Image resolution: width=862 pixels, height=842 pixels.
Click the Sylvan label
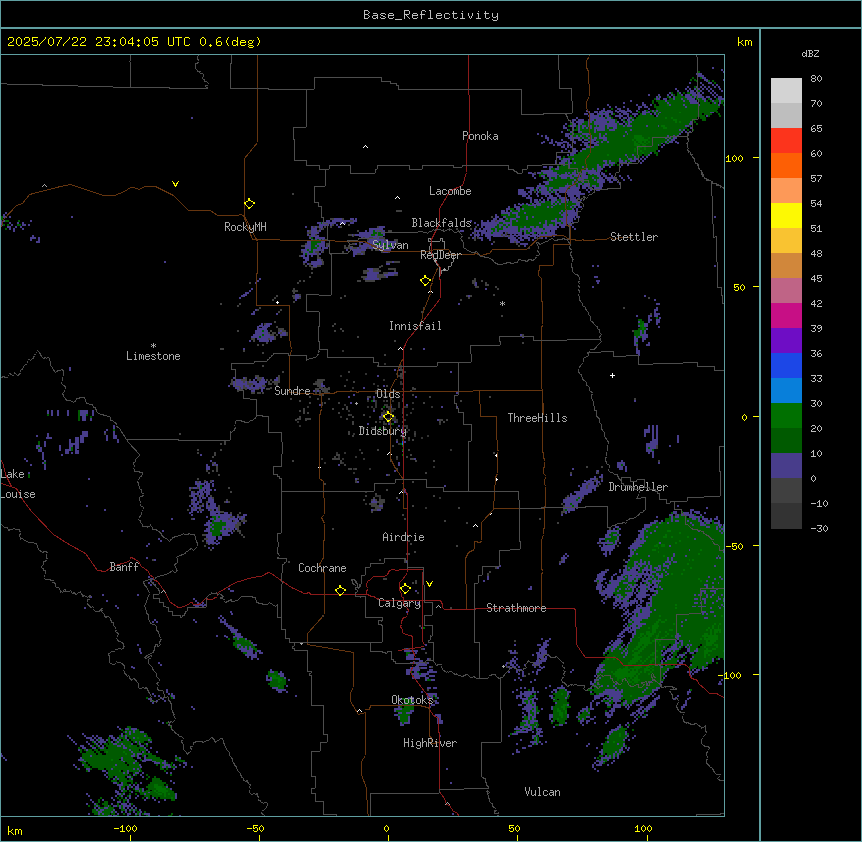point(390,245)
